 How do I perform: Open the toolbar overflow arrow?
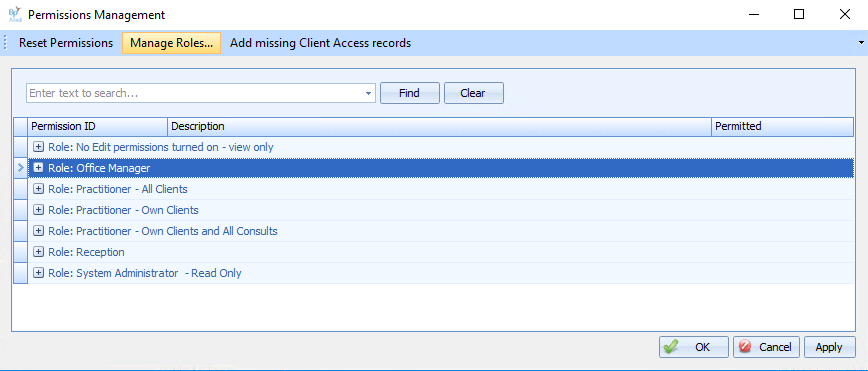(x=861, y=43)
